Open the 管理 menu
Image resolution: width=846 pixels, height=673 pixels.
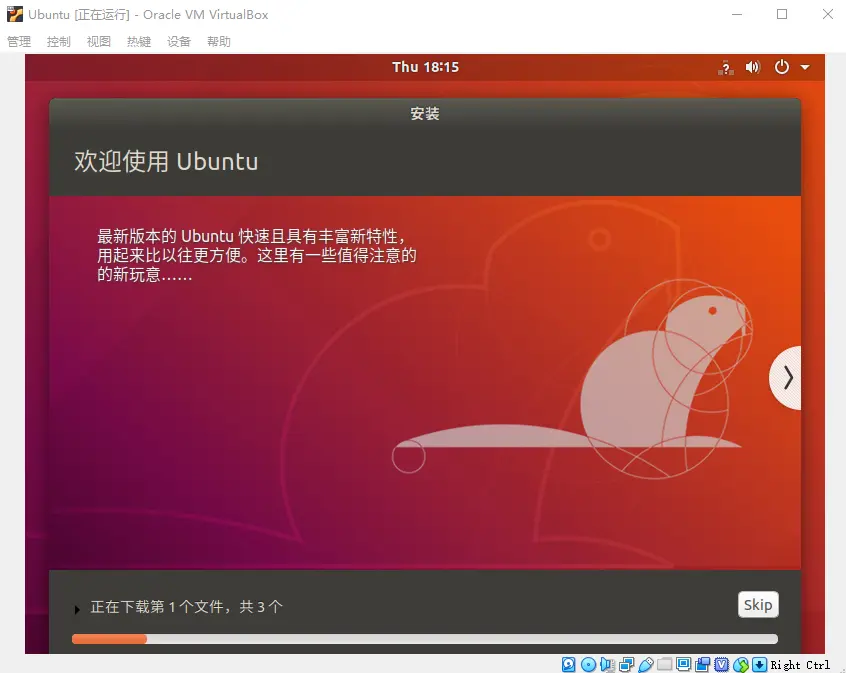[x=19, y=42]
